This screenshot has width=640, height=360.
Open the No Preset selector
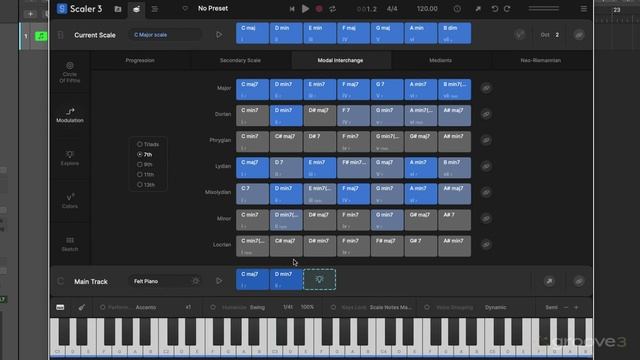[213, 9]
